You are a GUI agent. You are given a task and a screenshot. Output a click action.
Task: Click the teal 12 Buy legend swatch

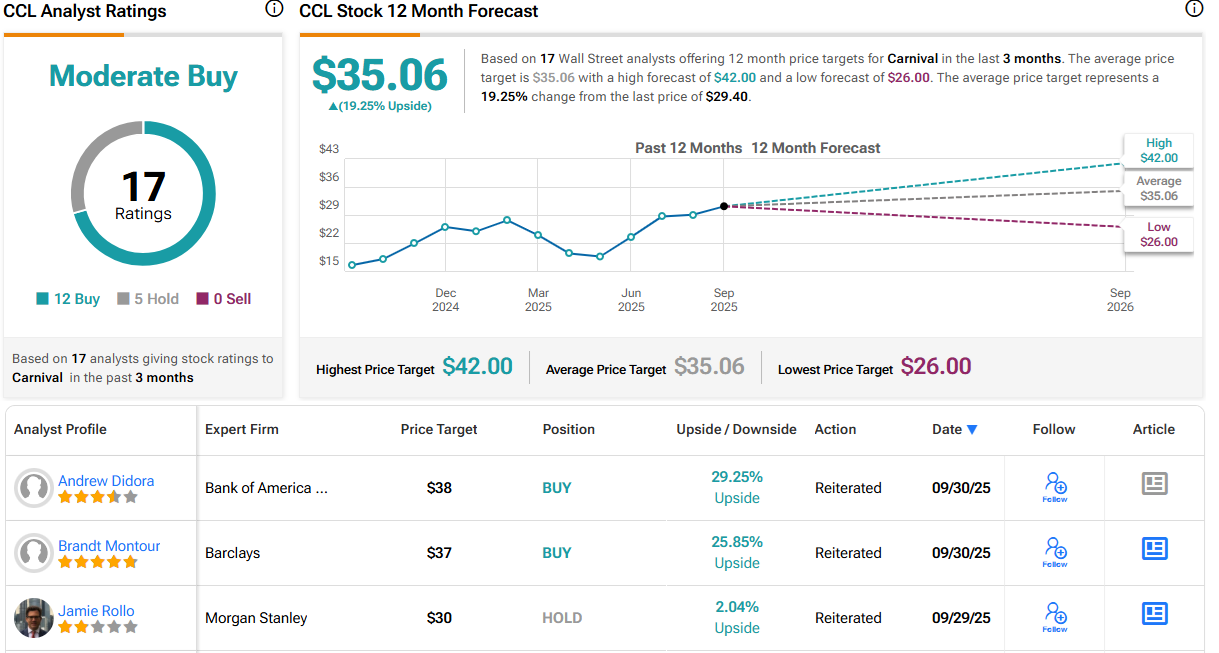(42, 299)
